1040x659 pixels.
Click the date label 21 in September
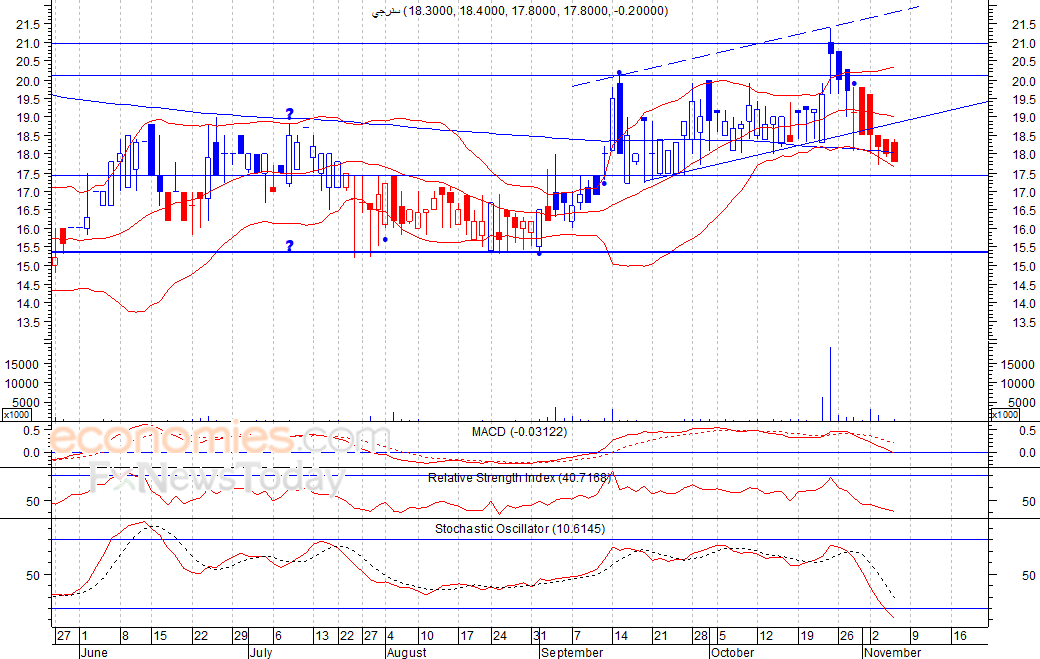coord(661,636)
